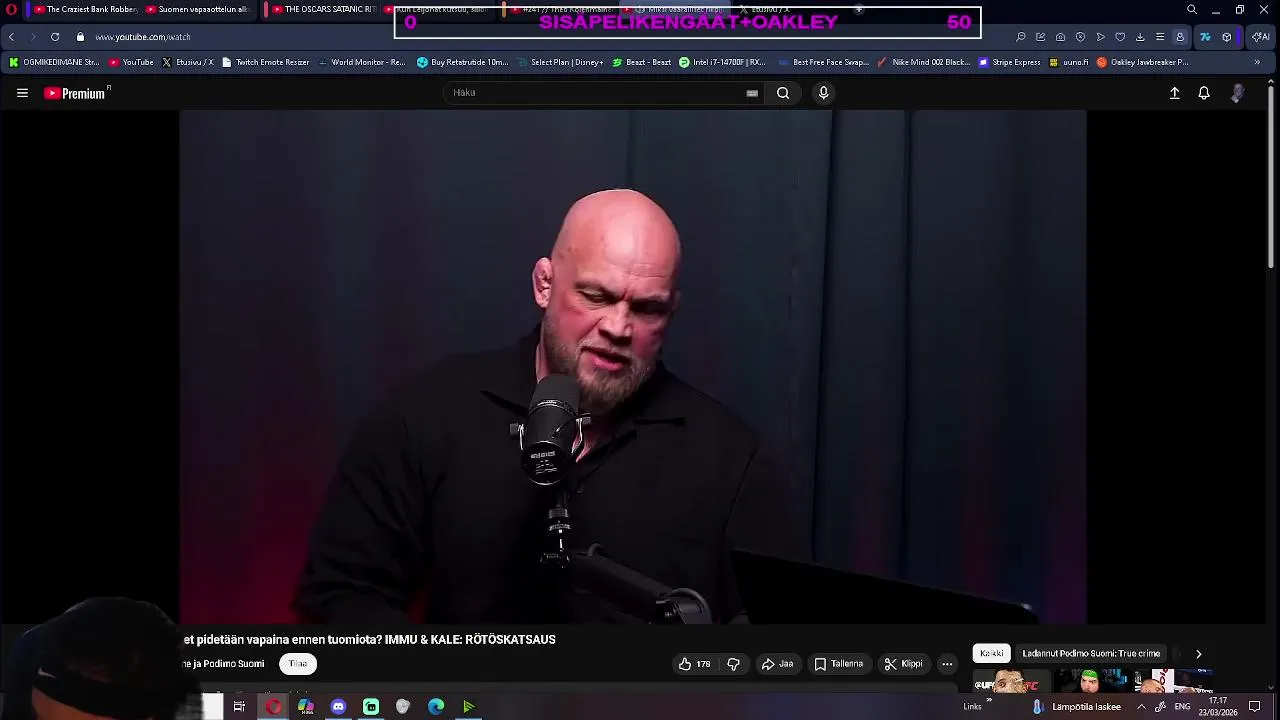Click the site lock icon in address bar

(x=80, y=37)
